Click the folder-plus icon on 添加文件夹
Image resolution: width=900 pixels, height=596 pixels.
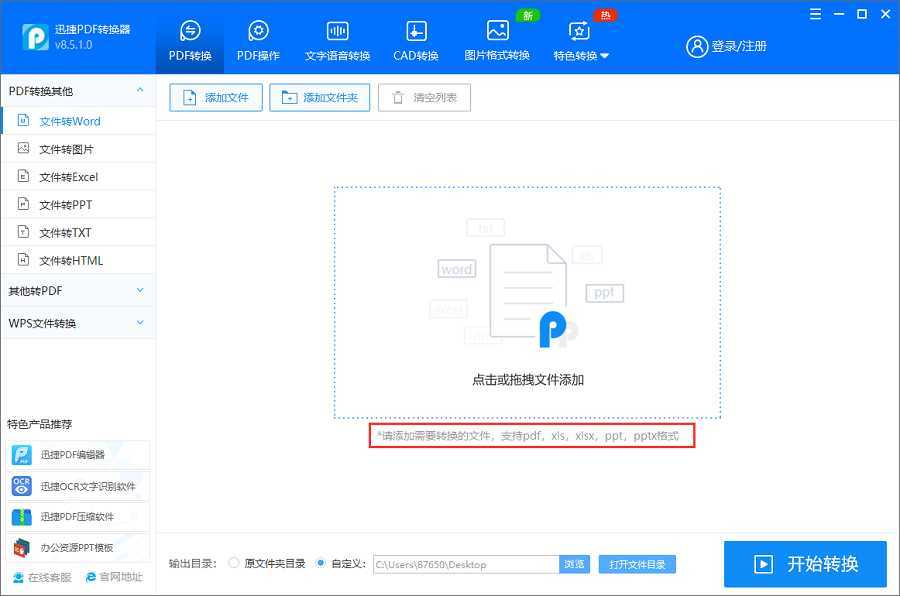click(x=289, y=98)
